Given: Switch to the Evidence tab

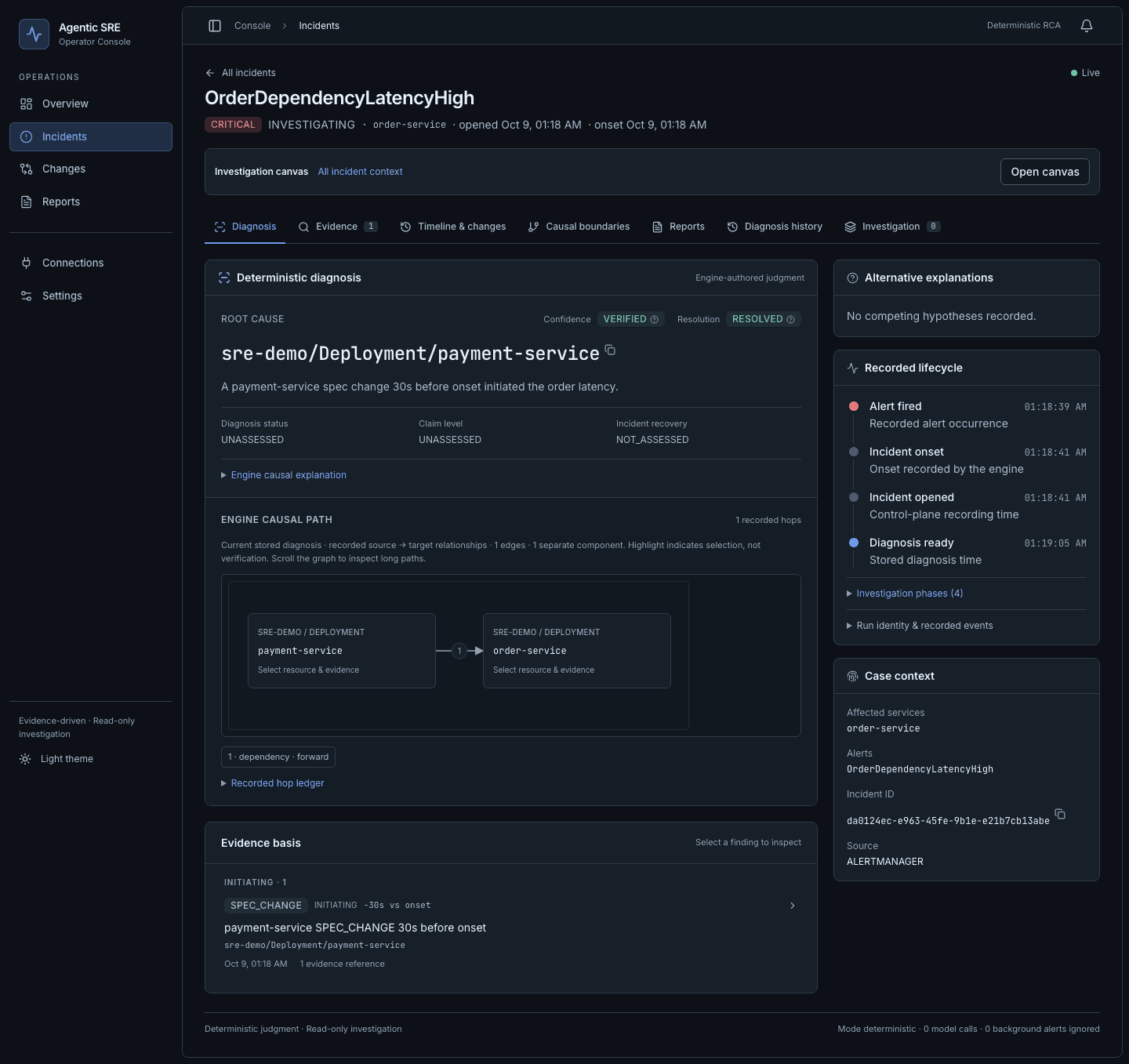Looking at the screenshot, I should 338,227.
